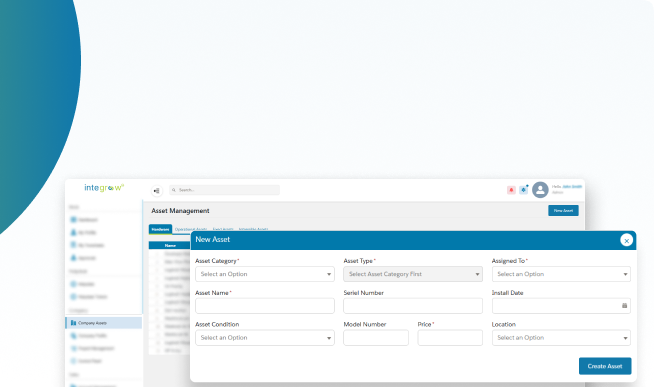The height and width of the screenshot is (387, 654).
Task: Toggle the sidebar collapse icon
Action: [x=157, y=191]
